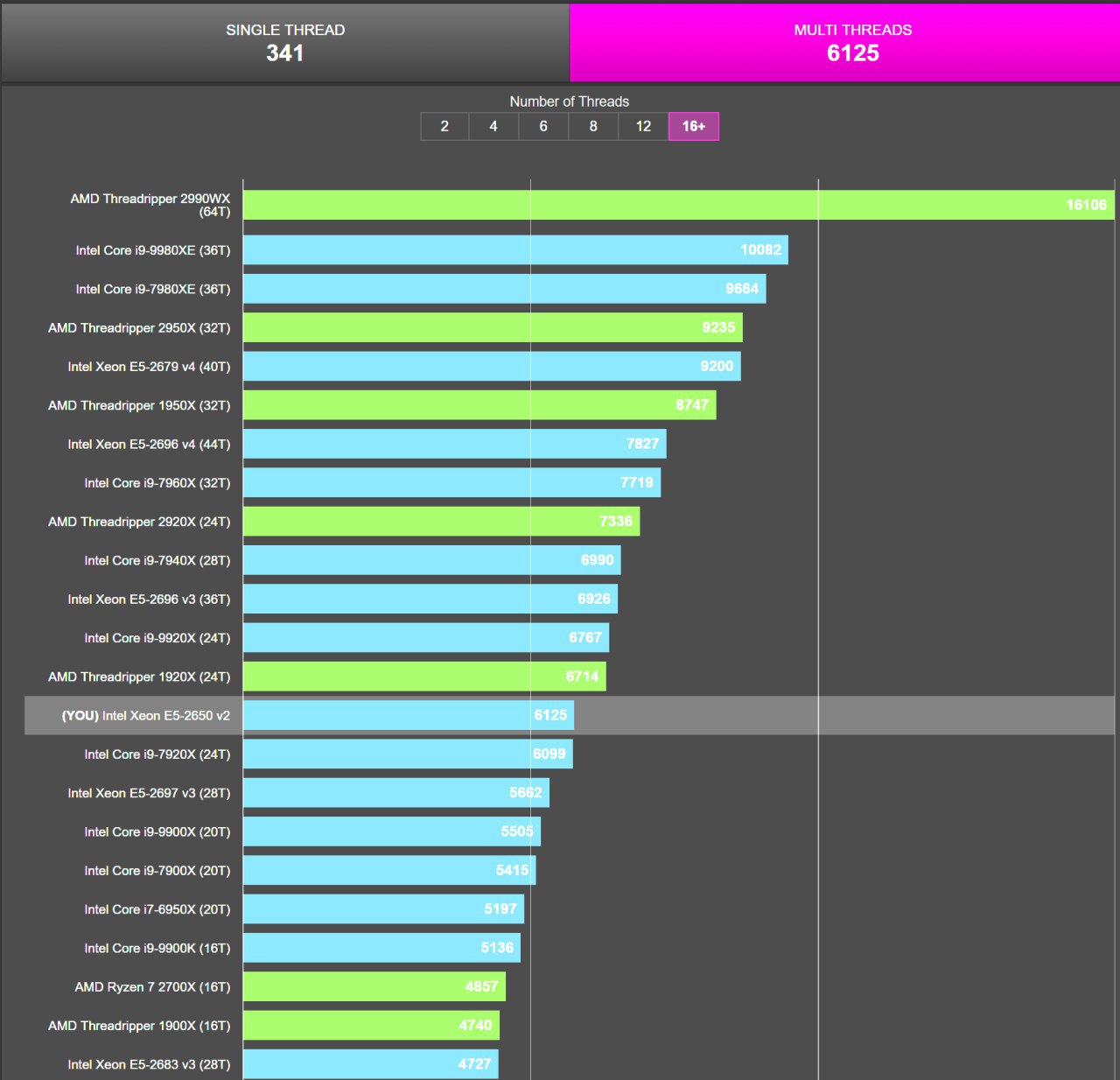
Task: Click the 5415 score bar
Action: point(389,870)
